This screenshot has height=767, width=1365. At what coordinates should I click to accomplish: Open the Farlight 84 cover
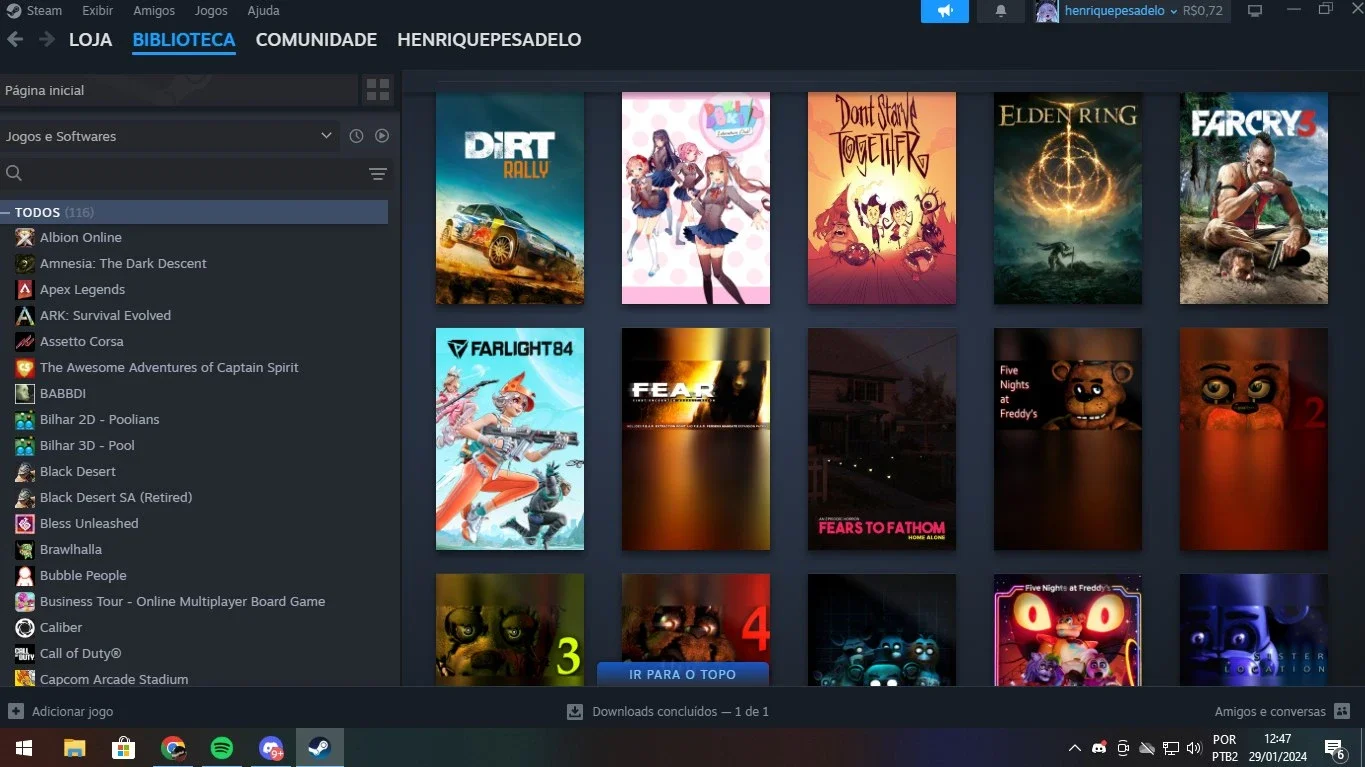click(510, 439)
